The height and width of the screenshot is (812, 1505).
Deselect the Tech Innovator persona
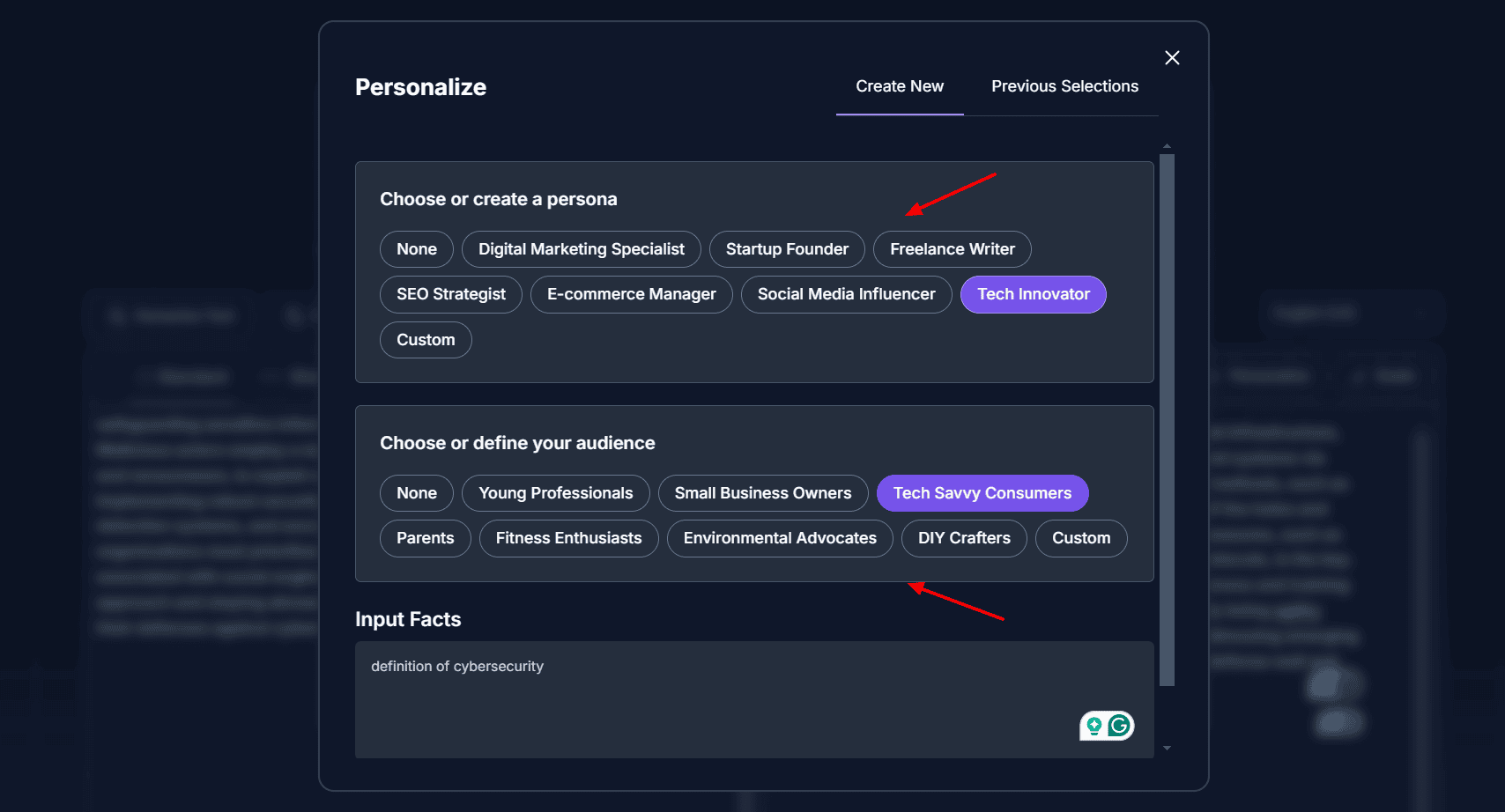pos(1033,294)
